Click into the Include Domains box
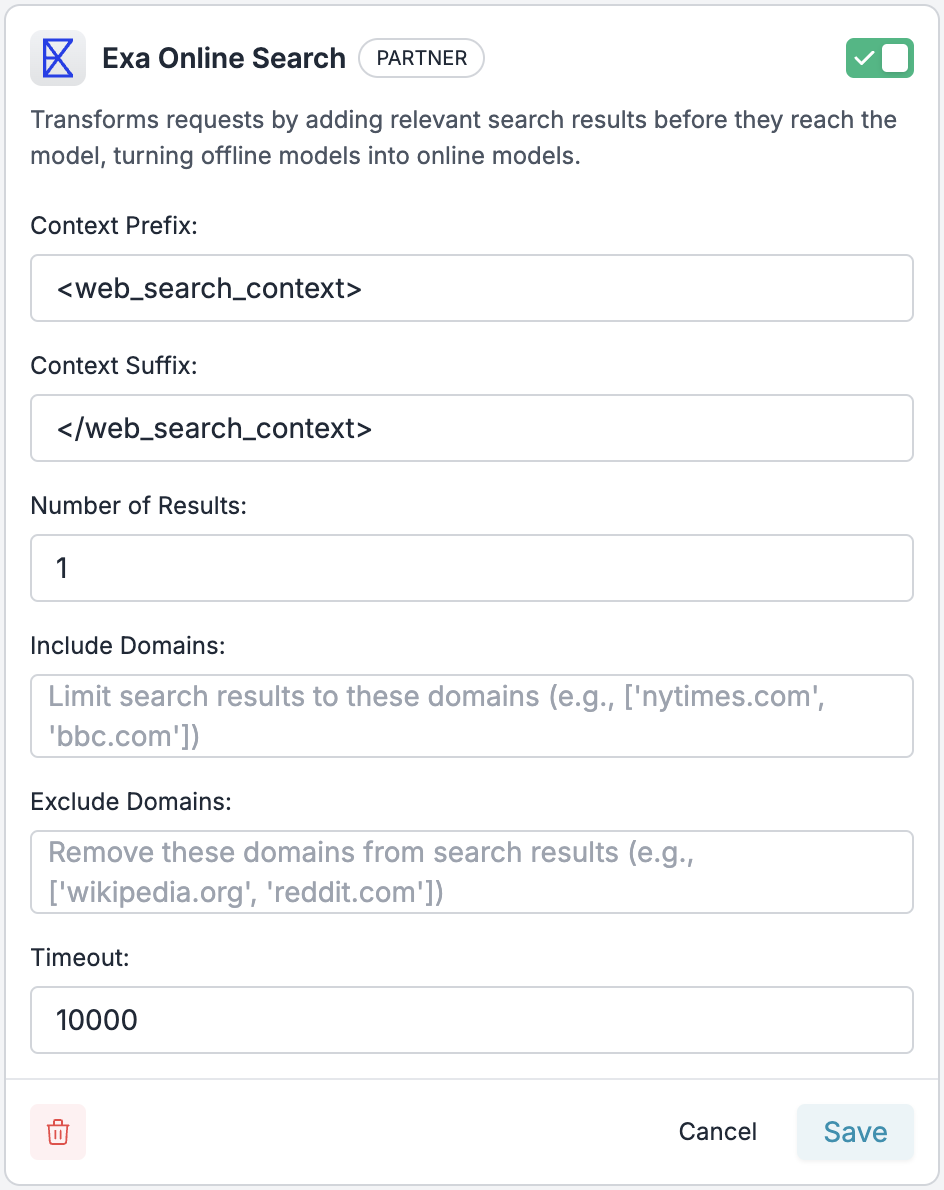The height and width of the screenshot is (1190, 944). click(471, 716)
